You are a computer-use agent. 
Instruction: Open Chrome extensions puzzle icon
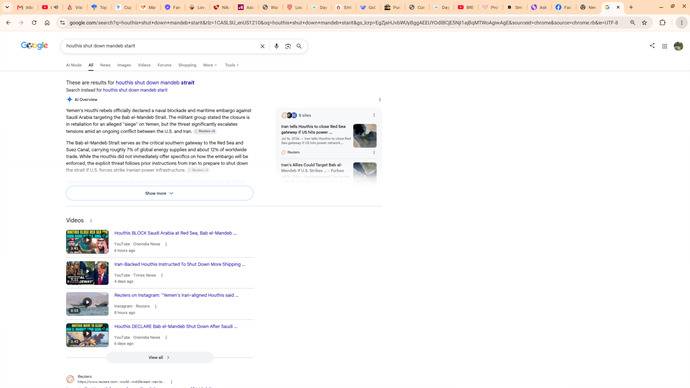tap(662, 22)
